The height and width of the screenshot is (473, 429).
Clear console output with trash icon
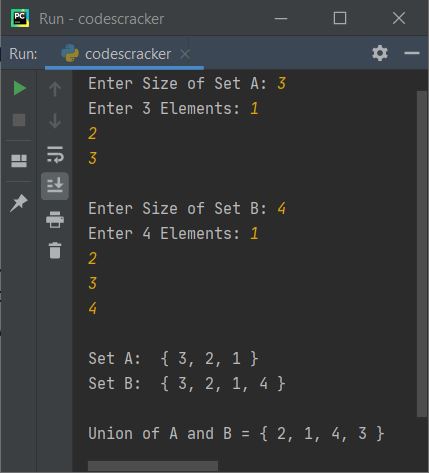pyautogui.click(x=55, y=250)
